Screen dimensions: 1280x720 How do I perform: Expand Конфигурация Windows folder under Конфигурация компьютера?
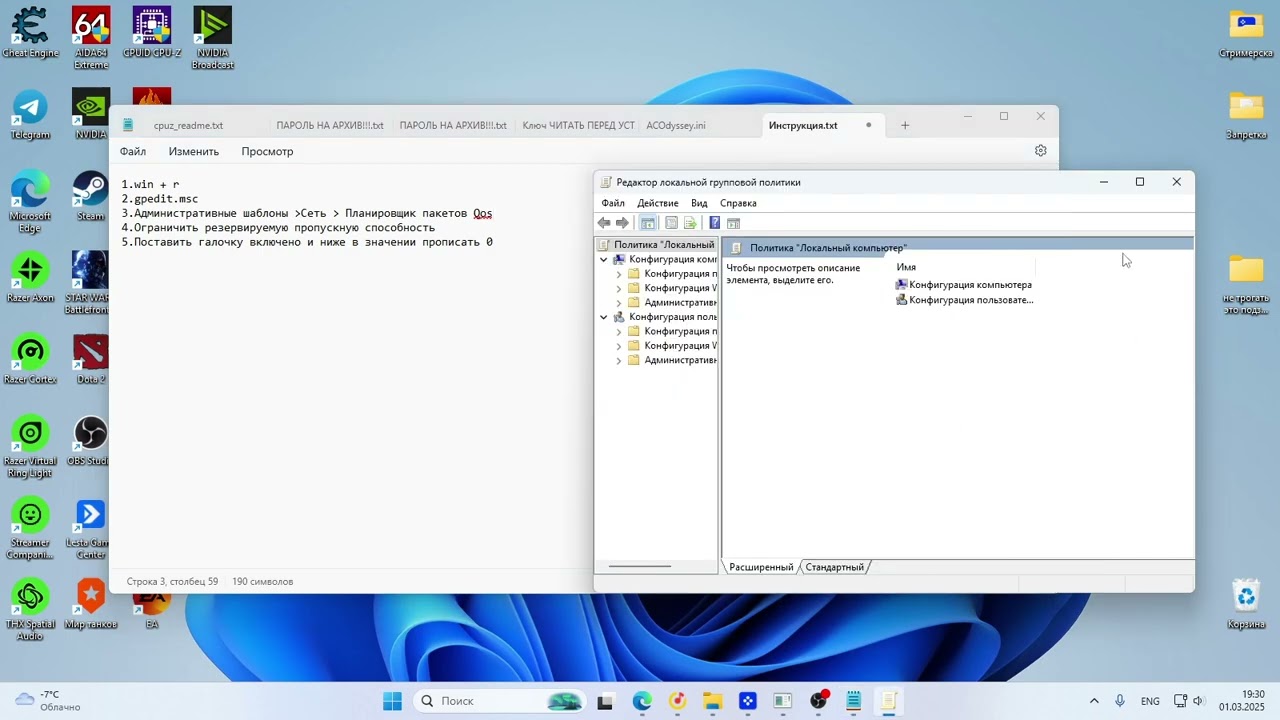[x=619, y=288]
